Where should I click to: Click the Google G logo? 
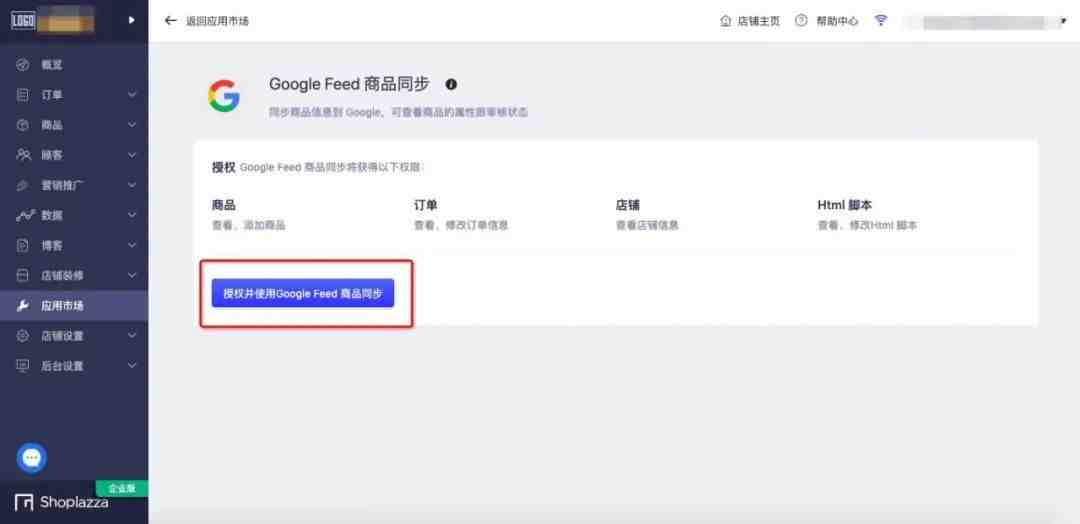pos(224,96)
